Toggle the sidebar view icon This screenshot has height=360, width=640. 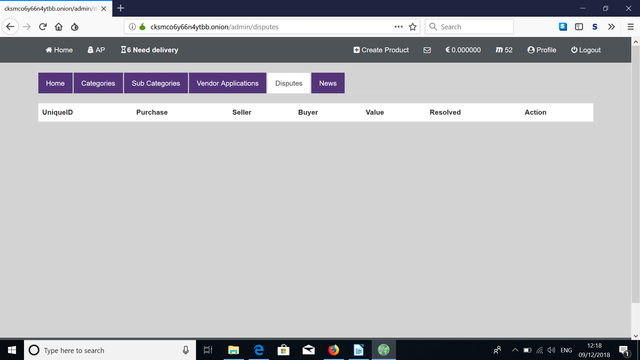coord(579,27)
